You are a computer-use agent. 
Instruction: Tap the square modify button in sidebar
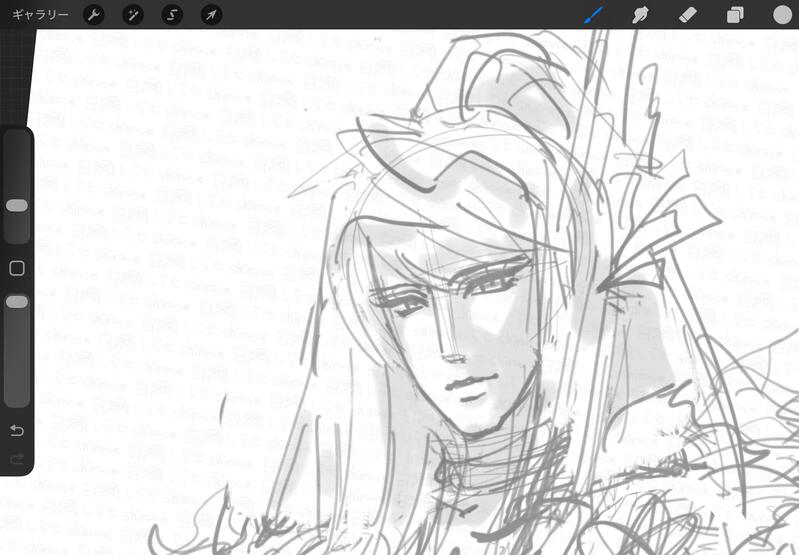(x=17, y=268)
